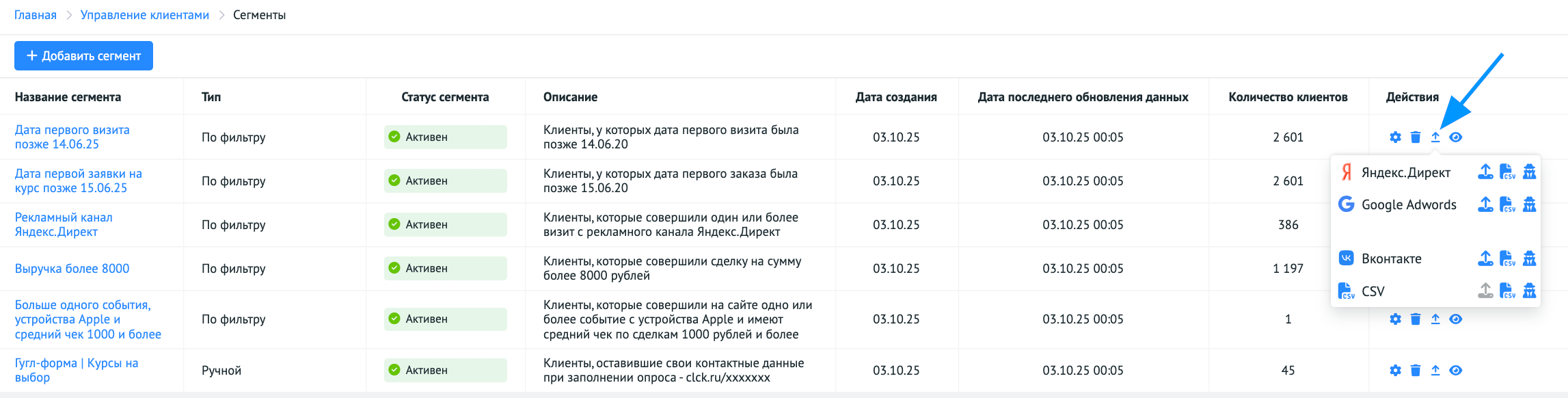
Task: Download CSV file for Google Adwords row
Action: click(x=1507, y=204)
